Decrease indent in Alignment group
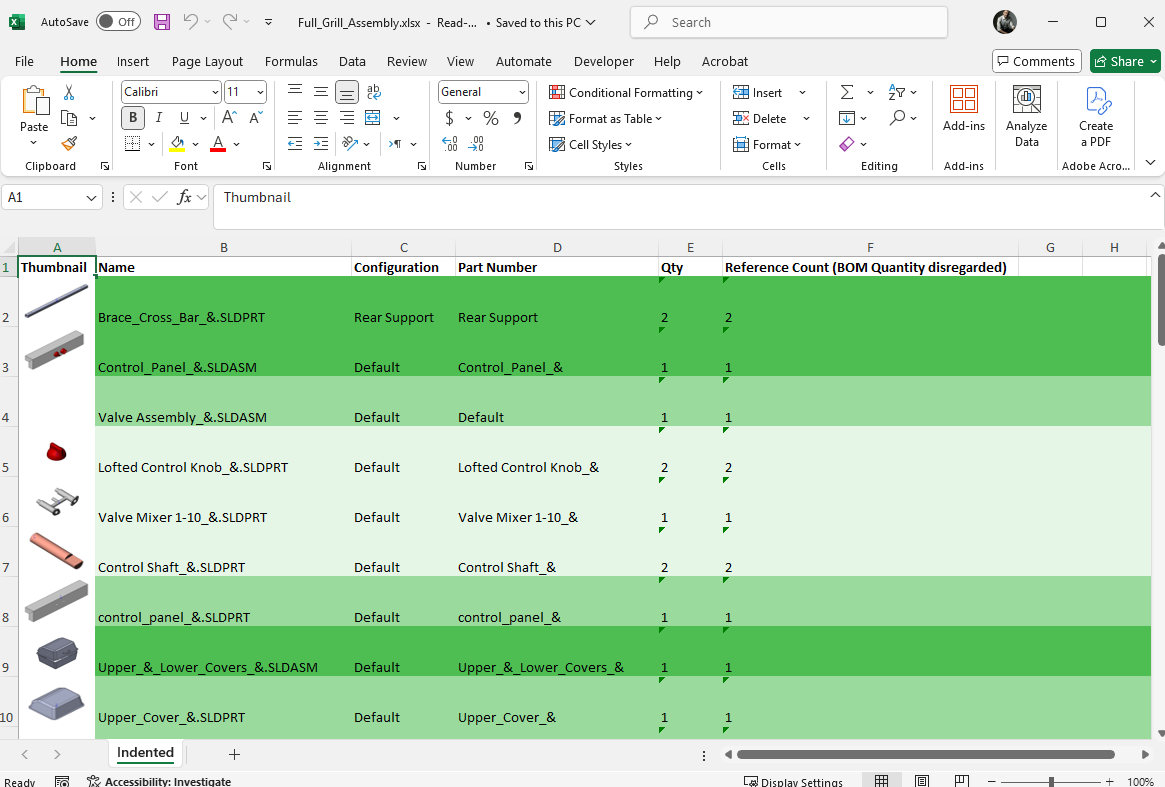 click(x=295, y=143)
